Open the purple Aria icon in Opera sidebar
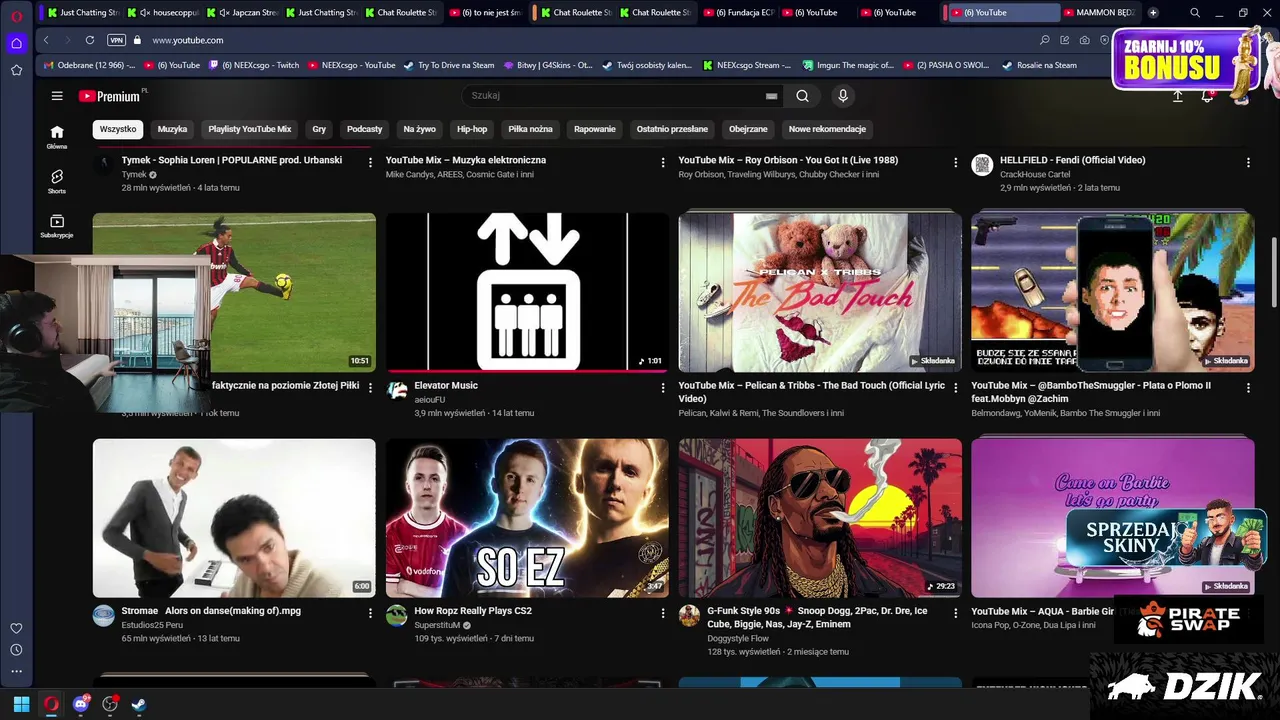Screen dimensions: 1280x720 click(x=16, y=43)
